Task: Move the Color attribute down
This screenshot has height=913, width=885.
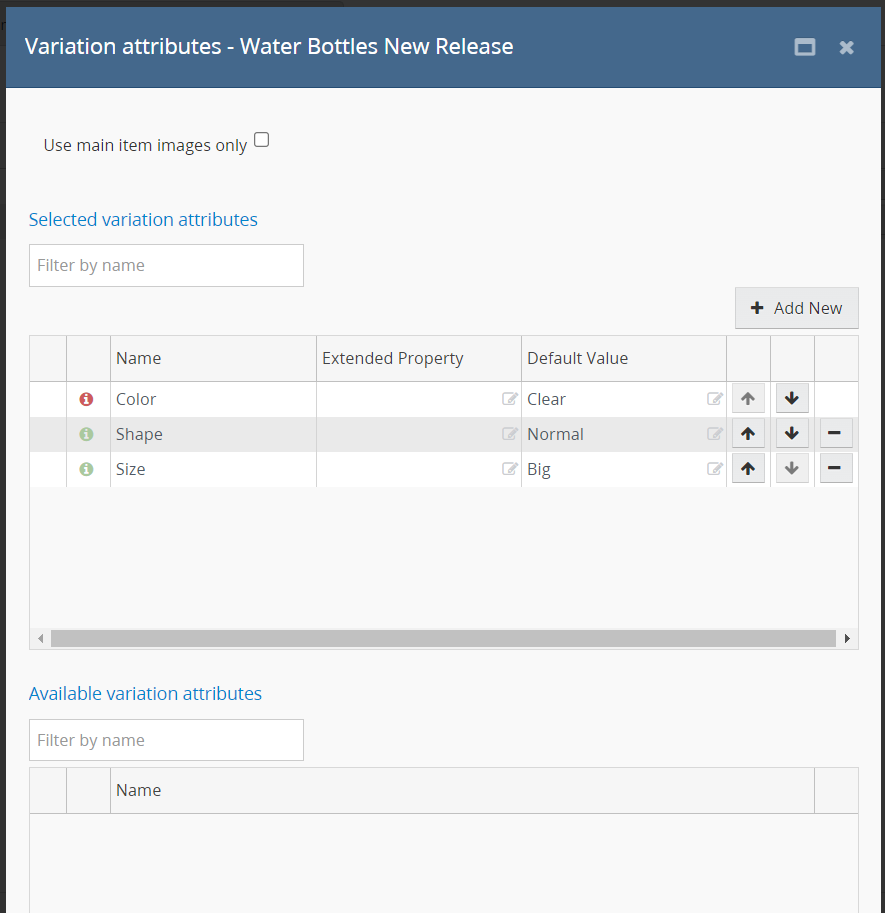Action: [x=792, y=399]
